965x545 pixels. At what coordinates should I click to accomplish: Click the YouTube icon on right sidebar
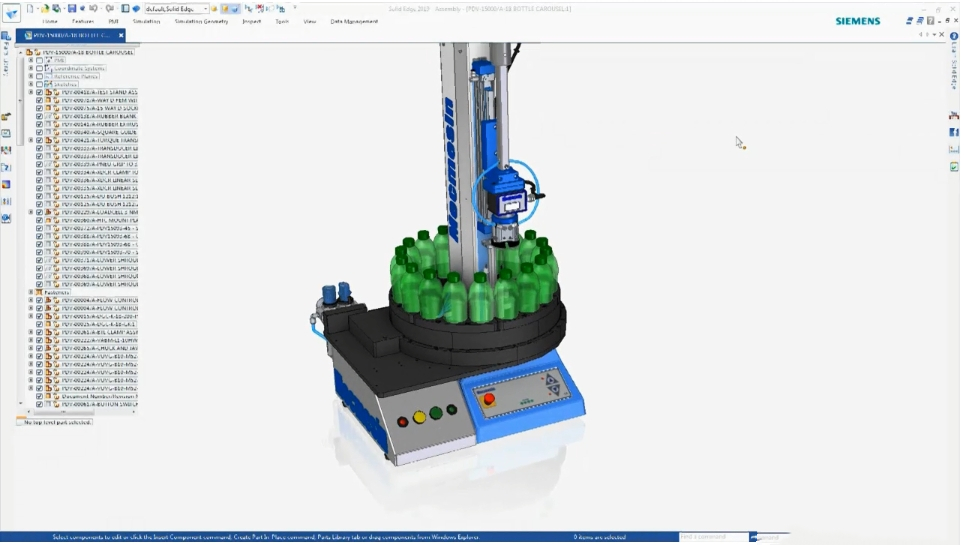[954, 117]
